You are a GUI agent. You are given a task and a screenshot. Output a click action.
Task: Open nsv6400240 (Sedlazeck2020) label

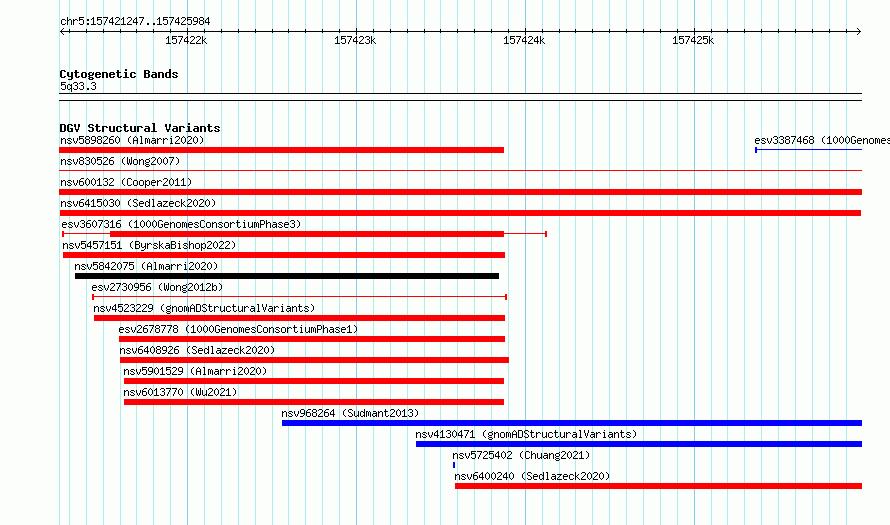pyautogui.click(x=532, y=476)
